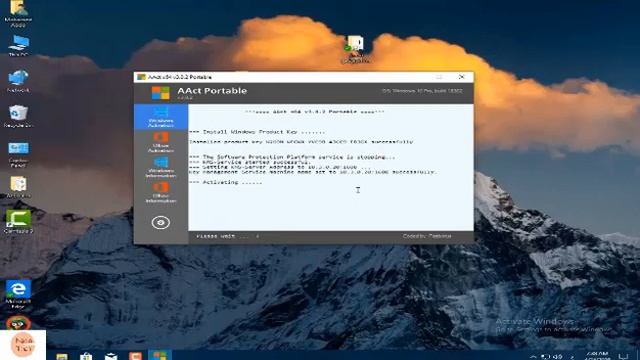
Task: Open the Action Center notifications icon
Action: click(x=623, y=356)
